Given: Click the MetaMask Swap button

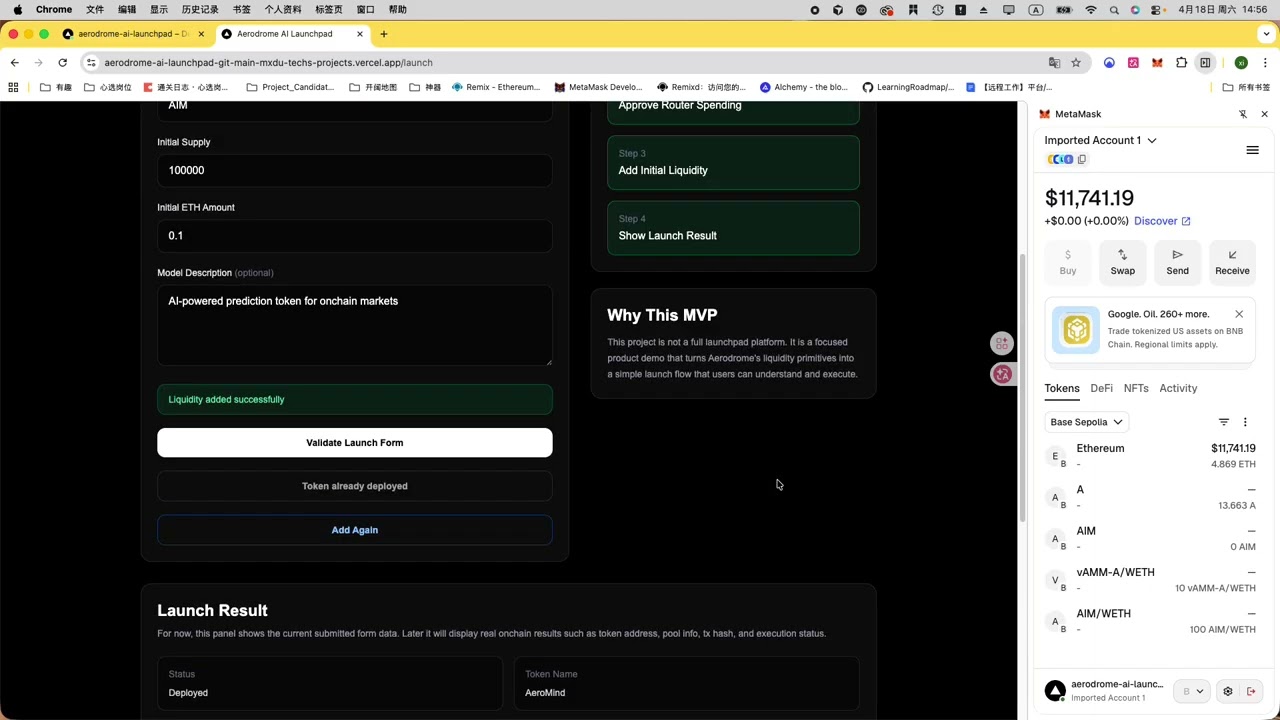Looking at the screenshot, I should tap(1122, 262).
